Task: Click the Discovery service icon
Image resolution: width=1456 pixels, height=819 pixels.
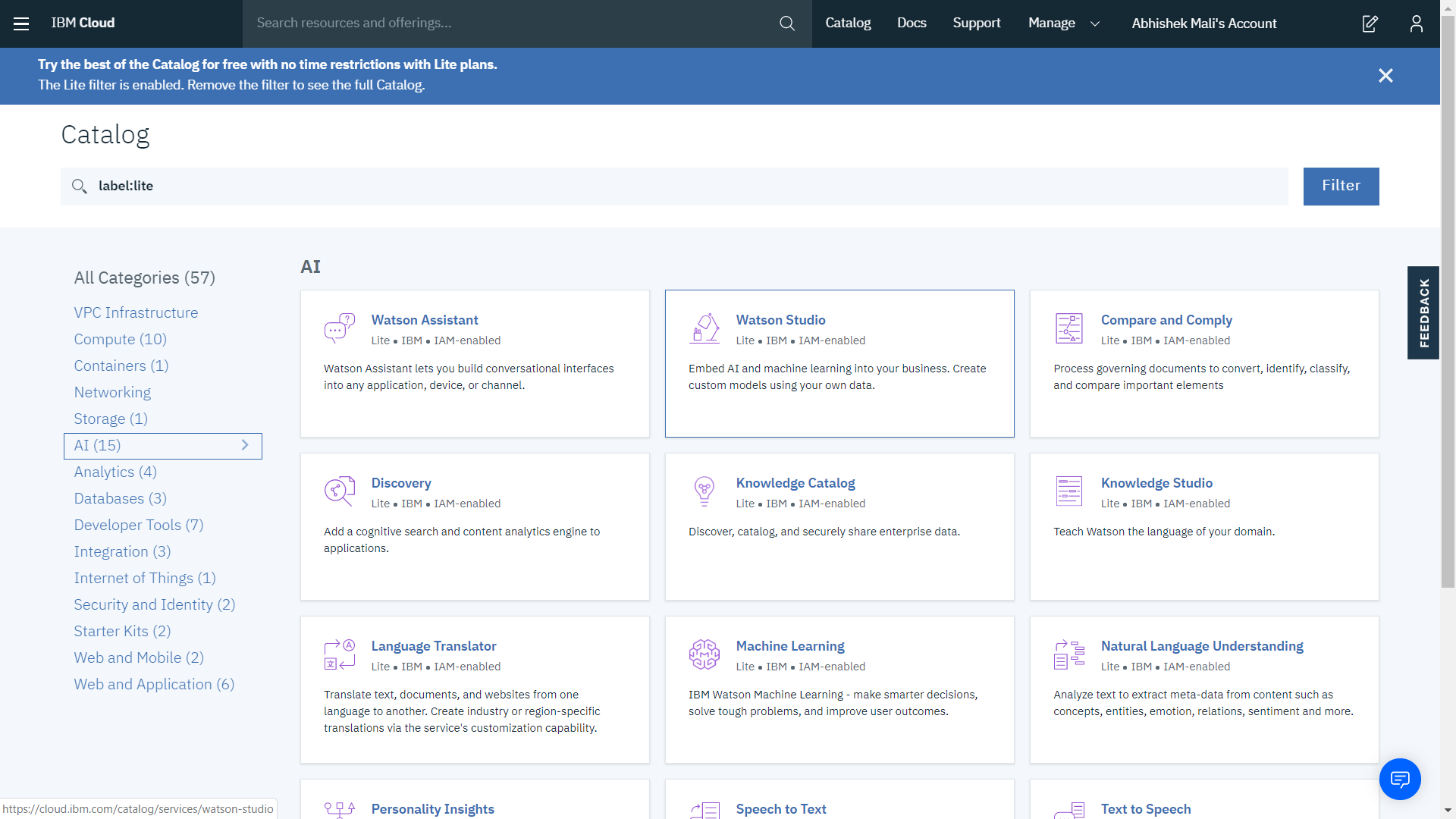Action: pyautogui.click(x=340, y=491)
